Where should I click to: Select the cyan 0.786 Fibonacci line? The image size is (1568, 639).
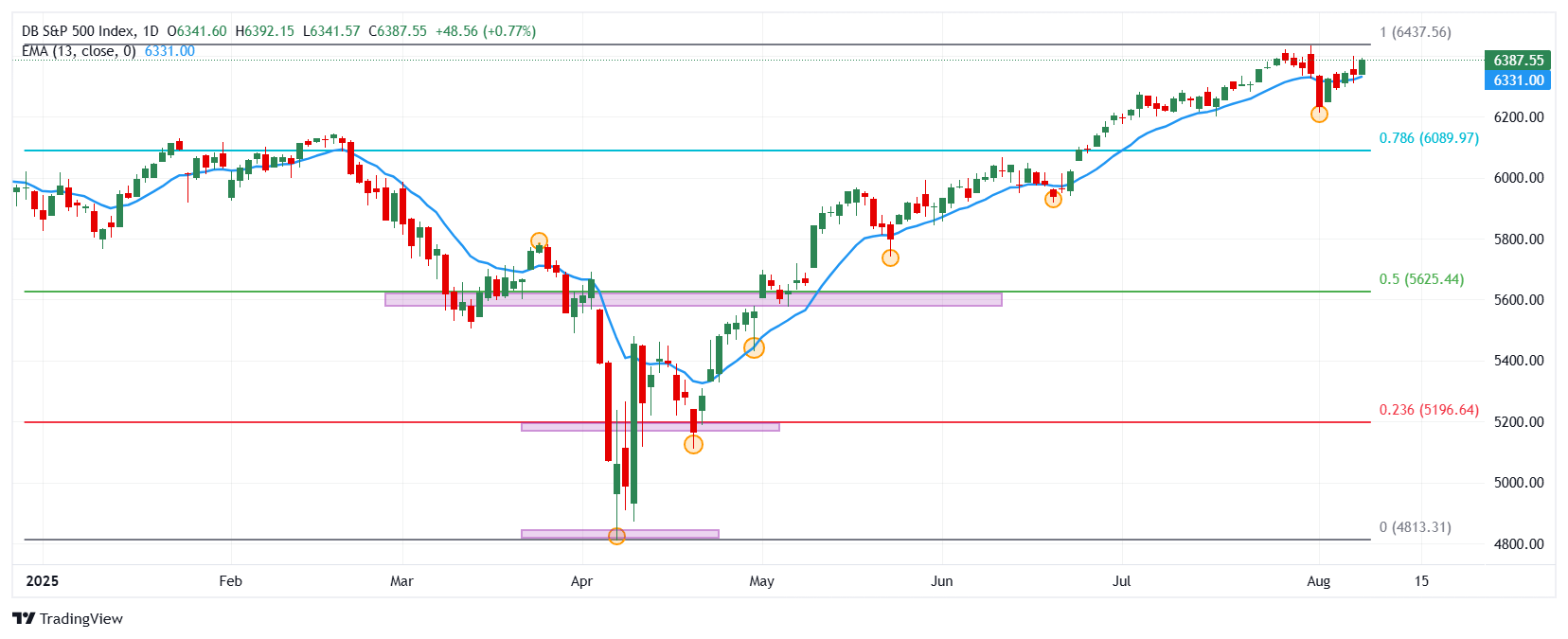point(697,151)
